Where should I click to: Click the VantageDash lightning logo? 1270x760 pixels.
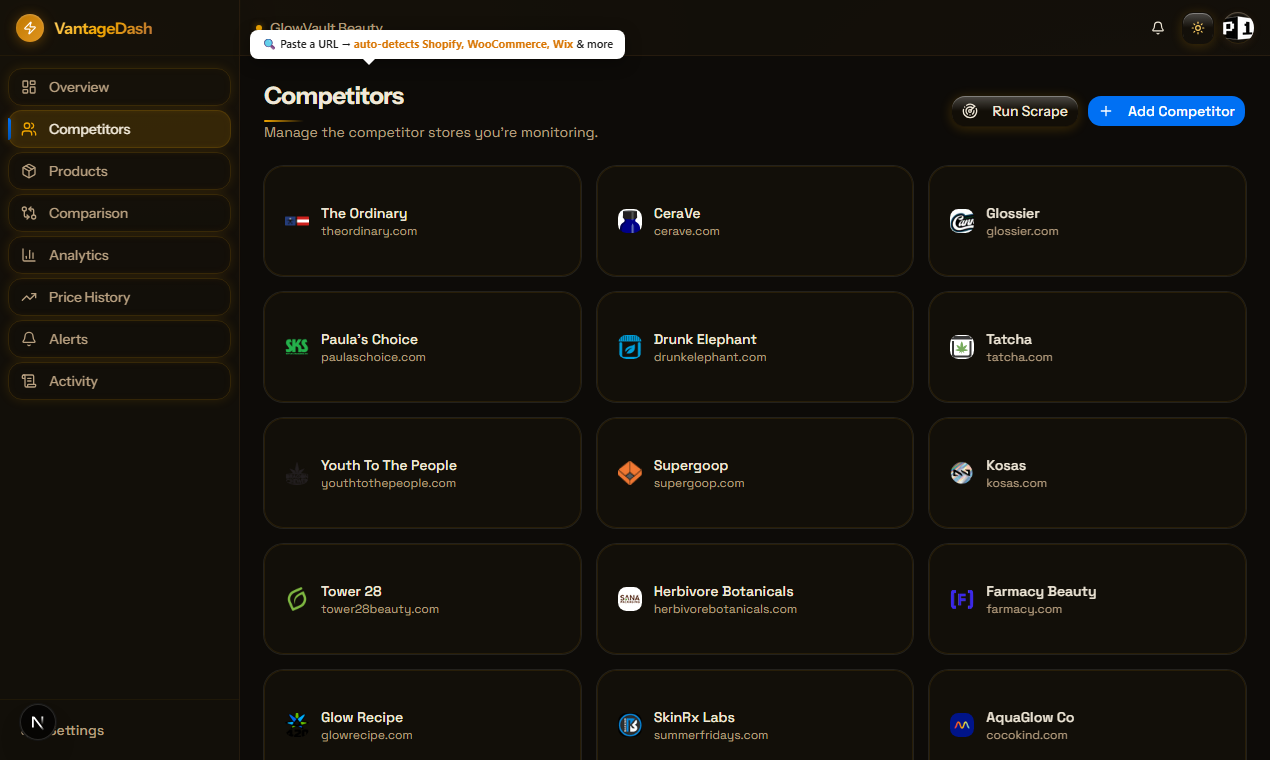tap(30, 28)
